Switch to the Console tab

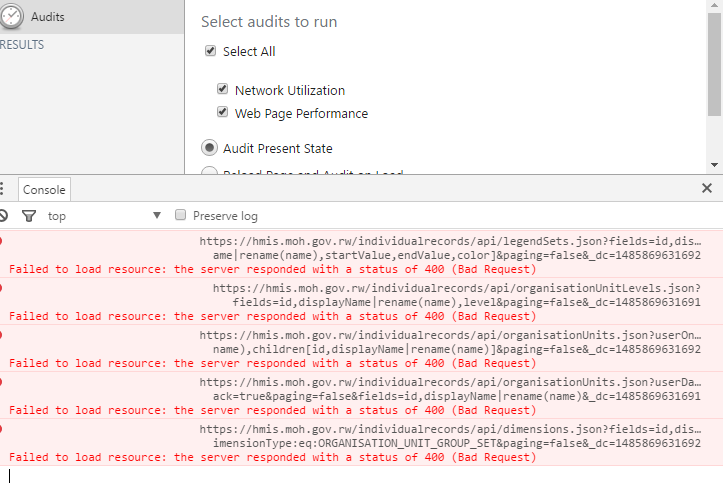coord(44,189)
